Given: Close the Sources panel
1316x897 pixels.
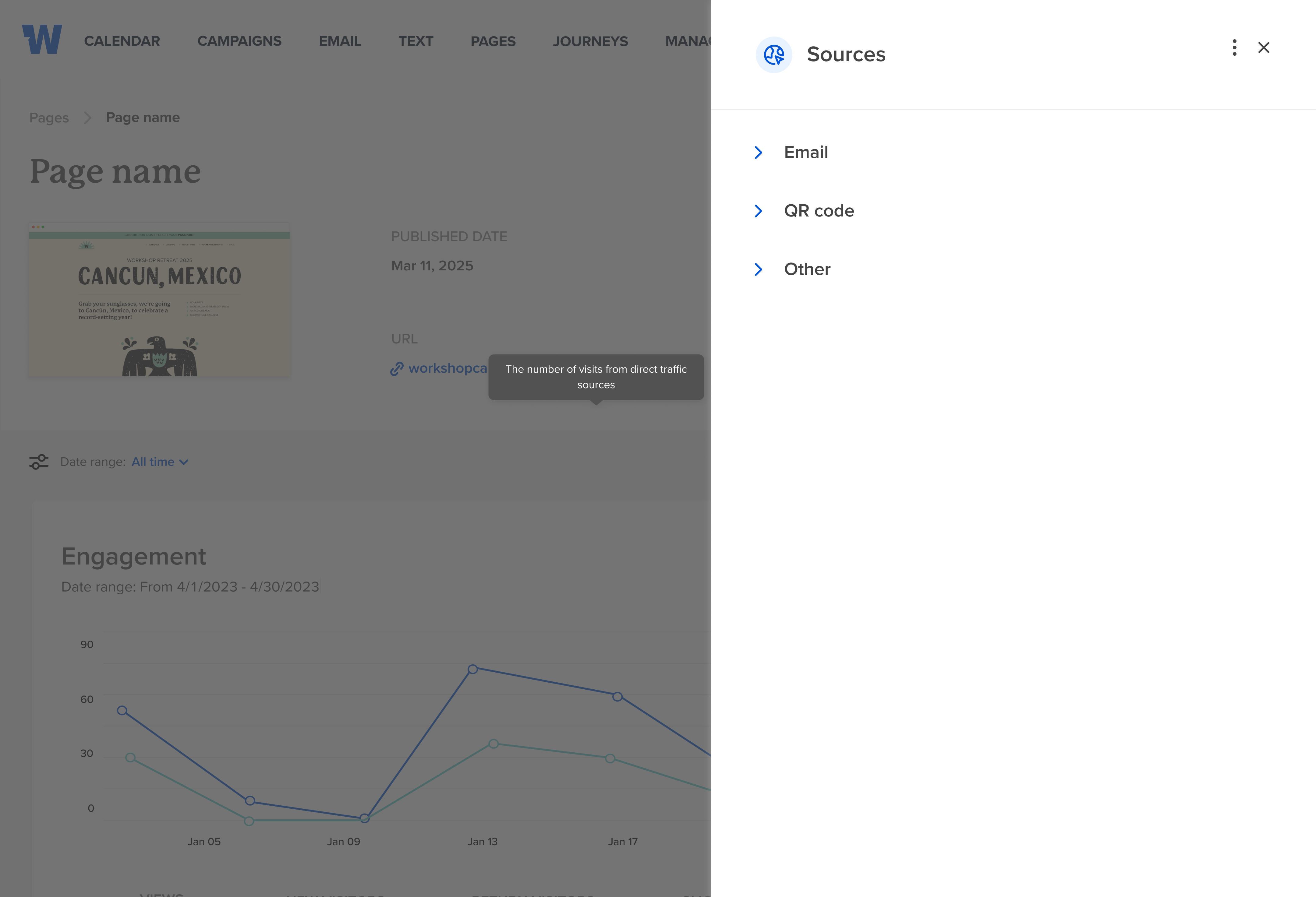Looking at the screenshot, I should pos(1263,47).
